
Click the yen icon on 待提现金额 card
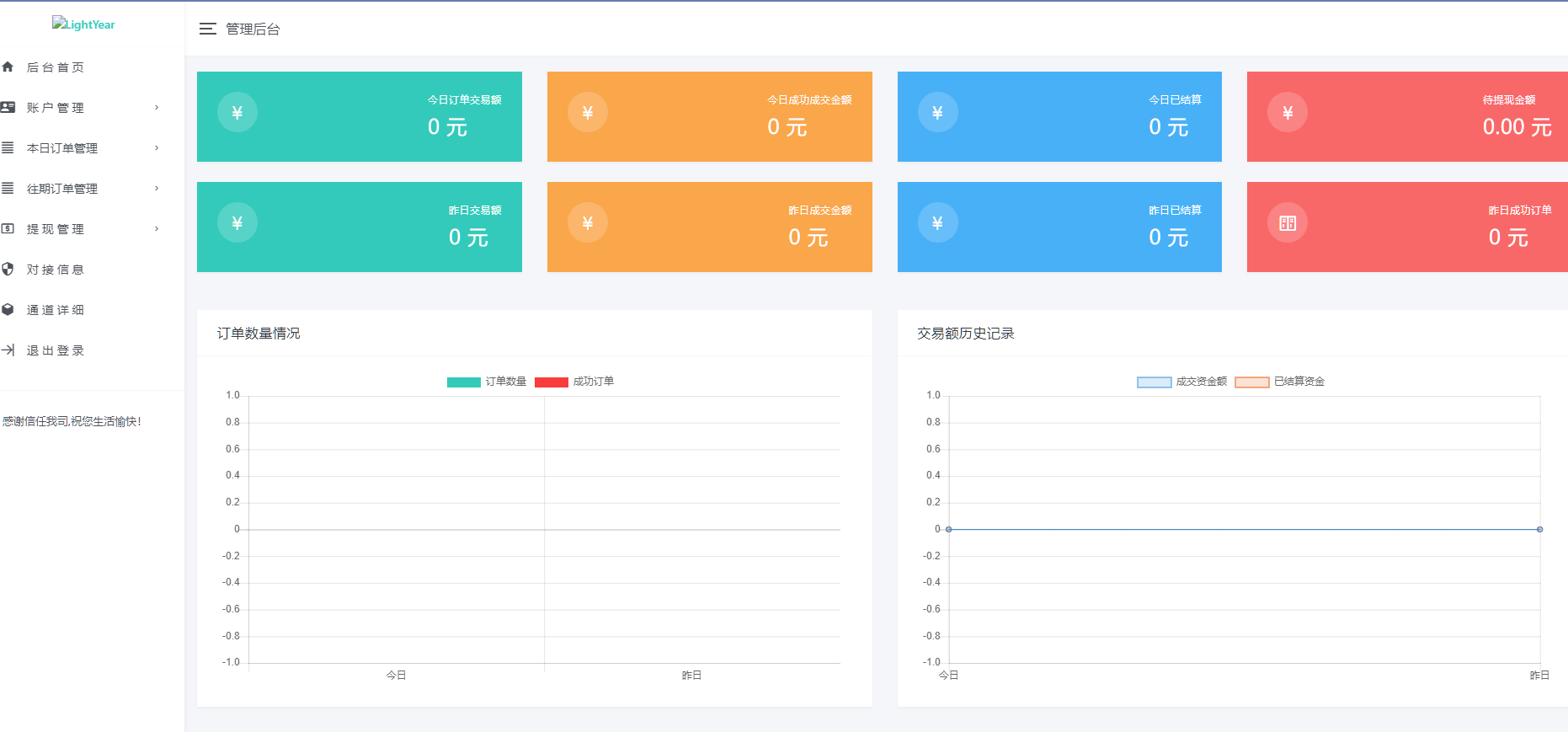coord(1288,112)
